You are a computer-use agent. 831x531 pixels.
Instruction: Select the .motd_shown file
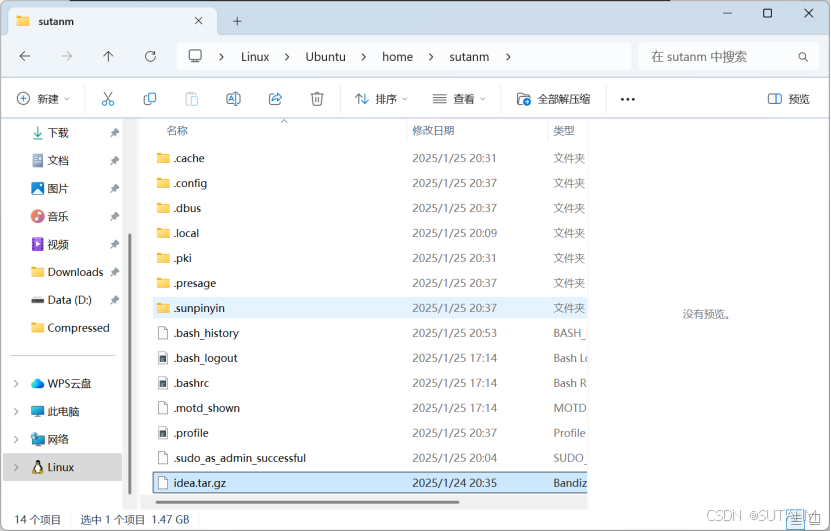coord(369,408)
